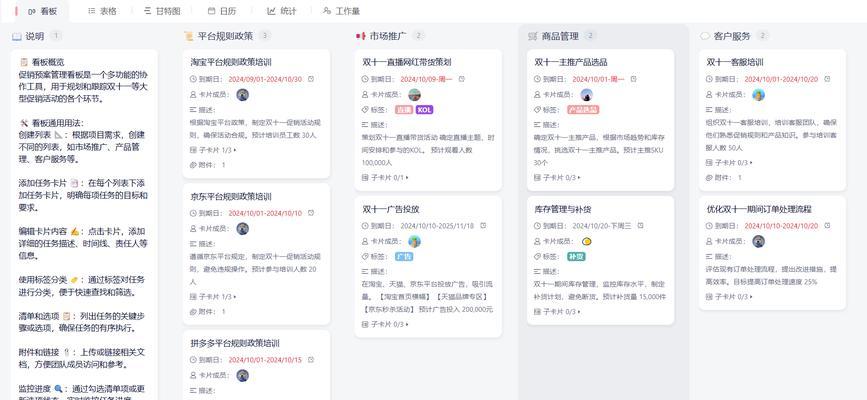This screenshot has height=400, width=867.
Task: Click calendar icon after 淘宝平台规则政策培训 due date
Action: point(311,79)
